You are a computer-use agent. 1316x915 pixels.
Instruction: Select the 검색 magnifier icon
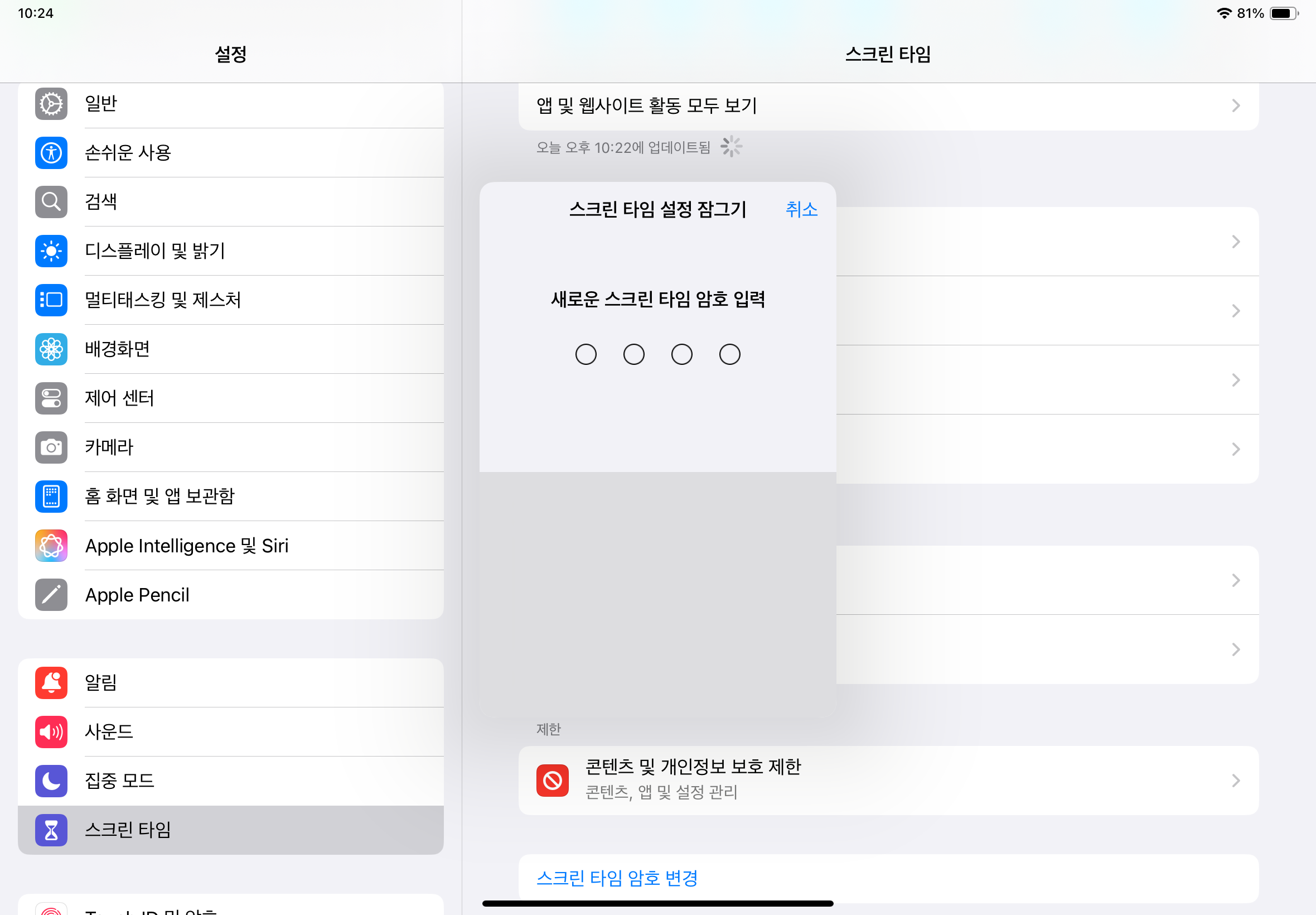pyautogui.click(x=51, y=202)
